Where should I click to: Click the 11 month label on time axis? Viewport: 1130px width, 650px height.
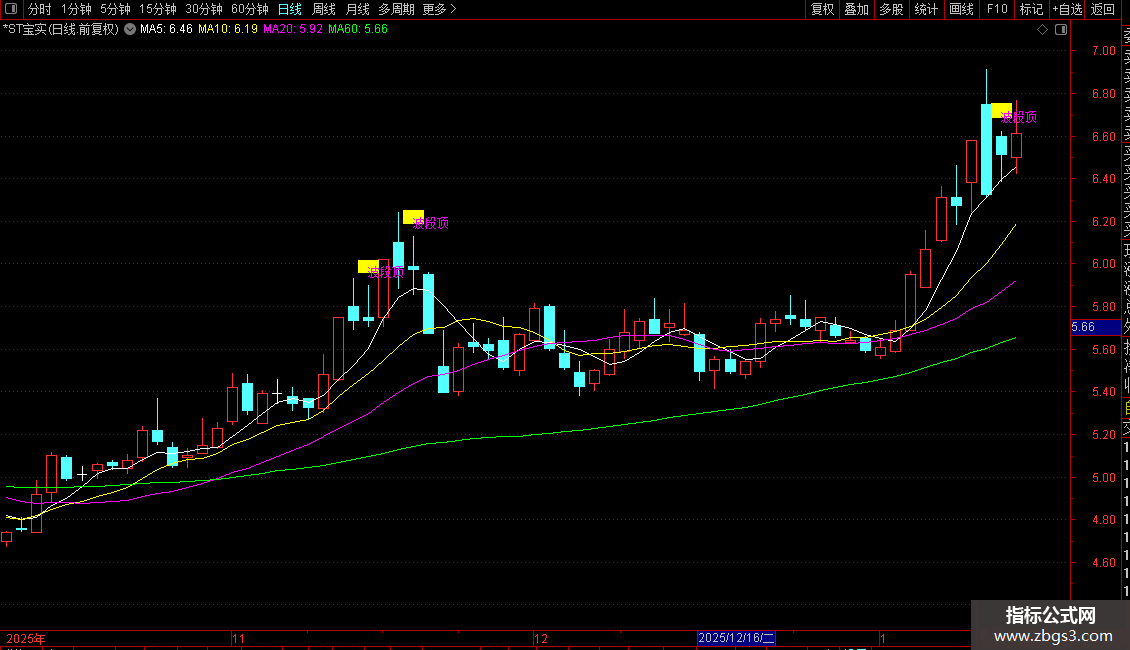click(x=239, y=638)
